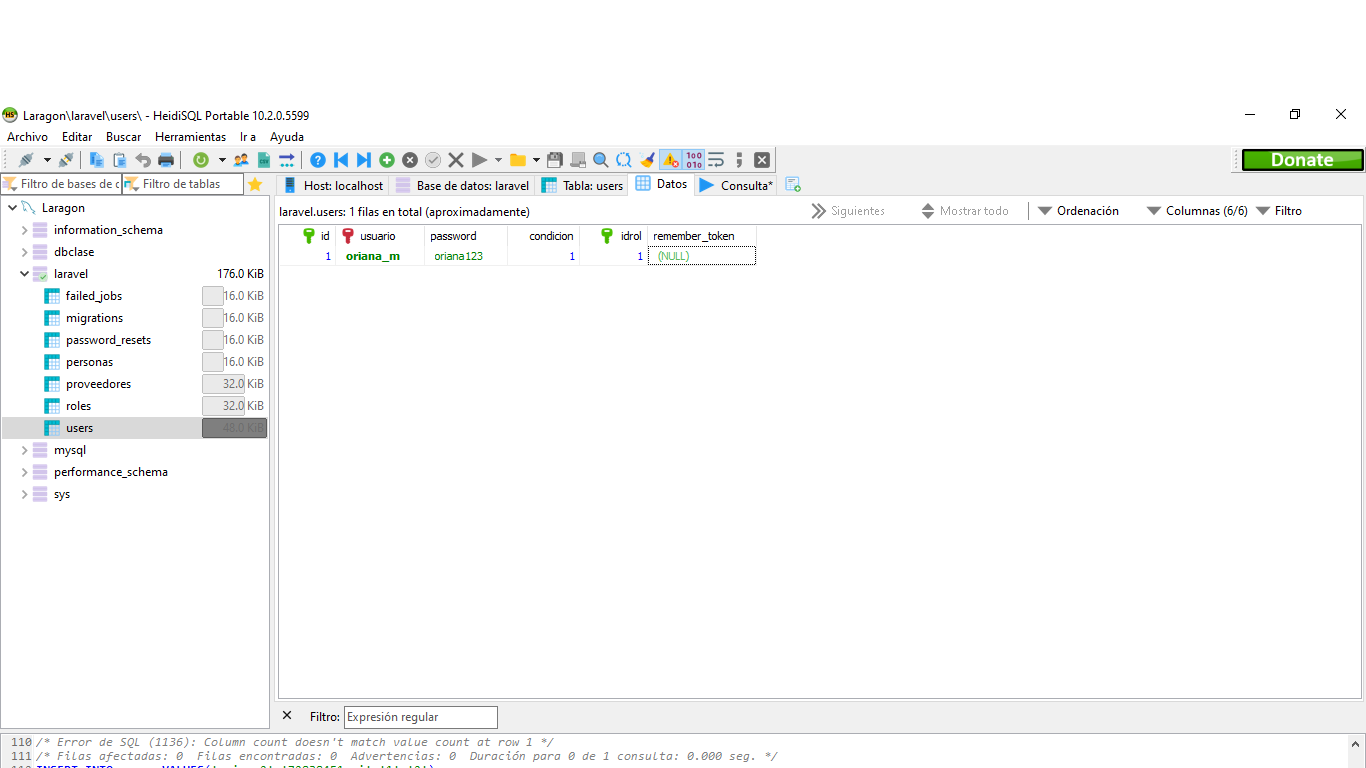The width and height of the screenshot is (1366, 768).
Task: Collapse the Laragon tree node
Action: (12, 208)
